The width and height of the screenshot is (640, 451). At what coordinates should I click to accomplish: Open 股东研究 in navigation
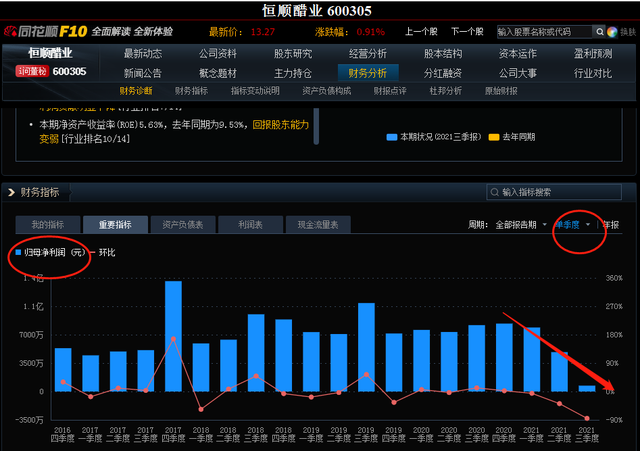(293, 53)
